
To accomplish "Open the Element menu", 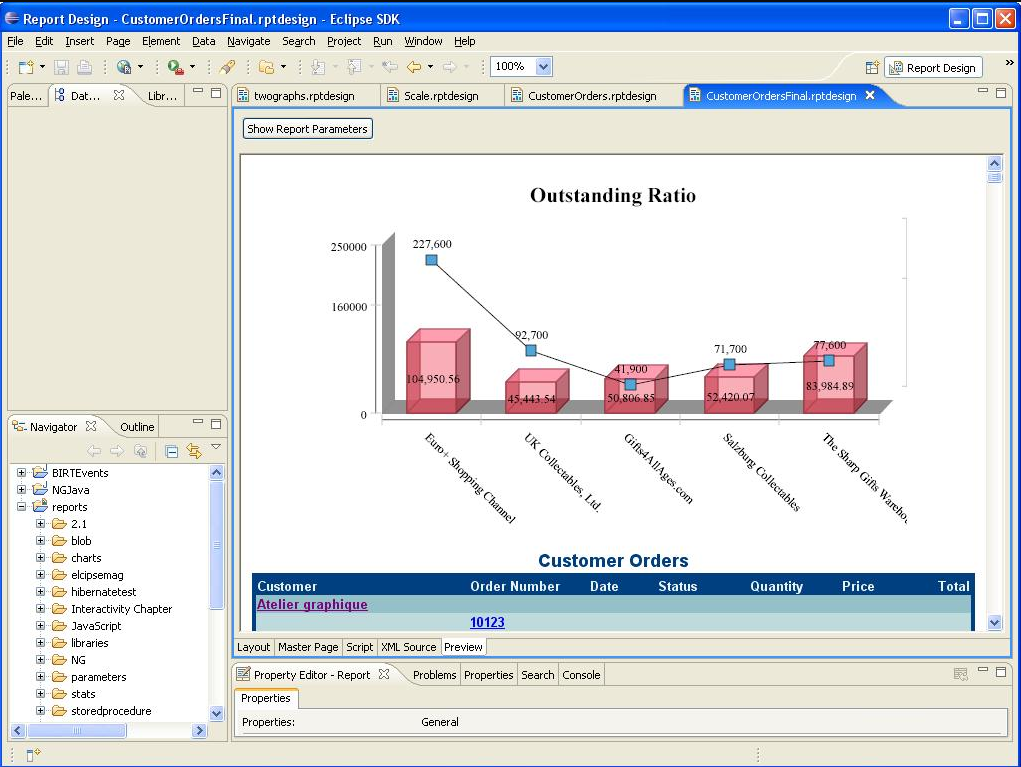I will (160, 41).
